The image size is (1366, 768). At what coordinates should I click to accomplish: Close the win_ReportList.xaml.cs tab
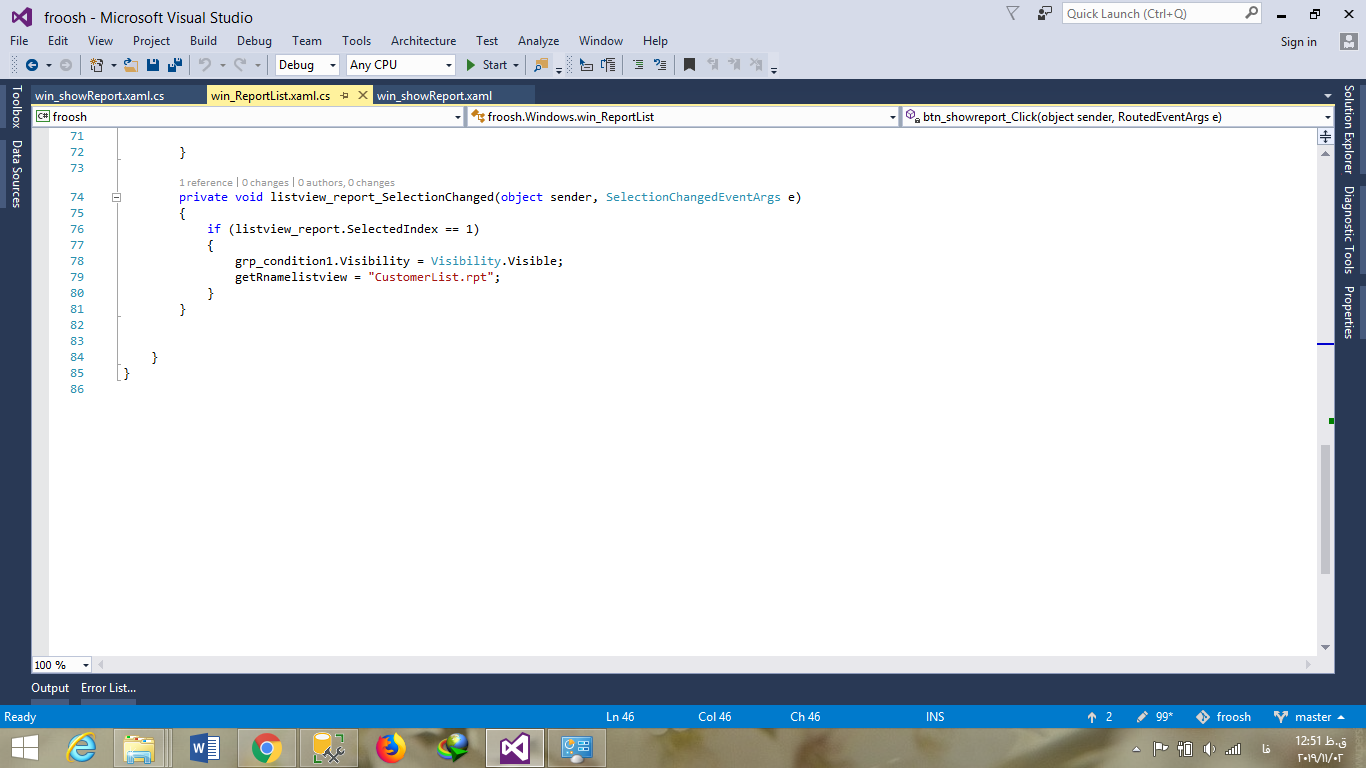coord(363,96)
